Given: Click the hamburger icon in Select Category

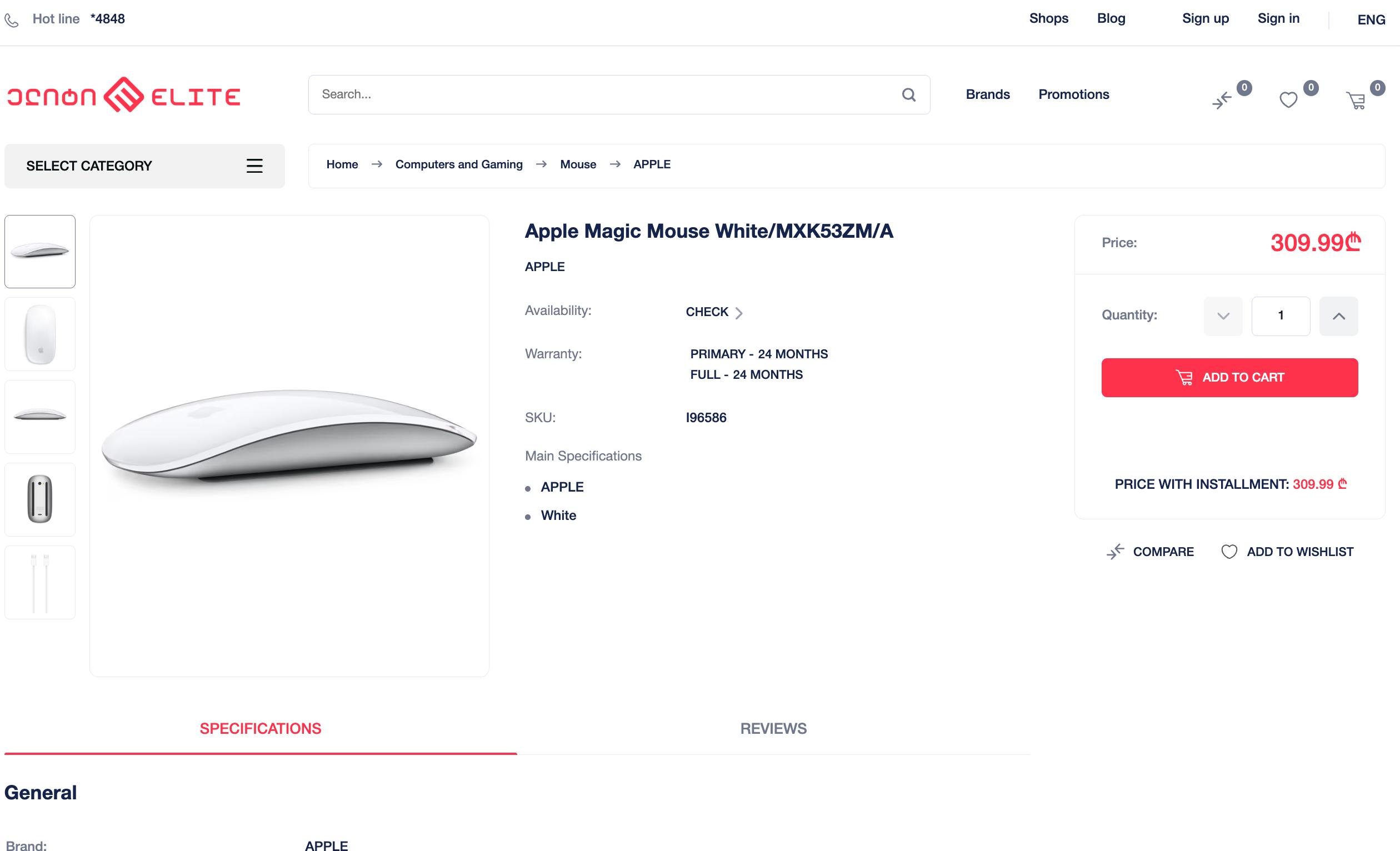Looking at the screenshot, I should tap(254, 166).
